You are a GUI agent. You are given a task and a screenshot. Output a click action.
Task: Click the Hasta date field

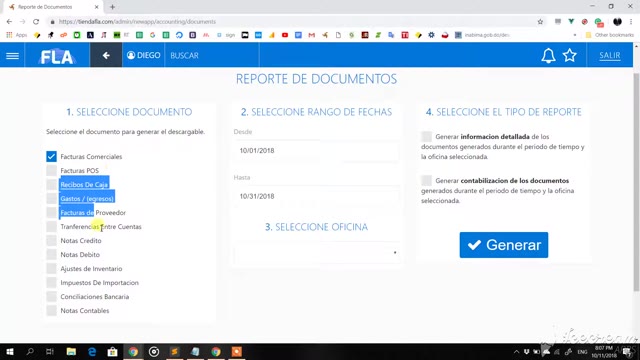point(316,196)
